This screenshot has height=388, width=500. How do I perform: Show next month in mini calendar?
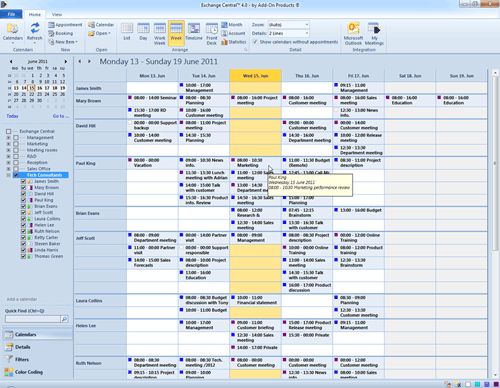66,61
